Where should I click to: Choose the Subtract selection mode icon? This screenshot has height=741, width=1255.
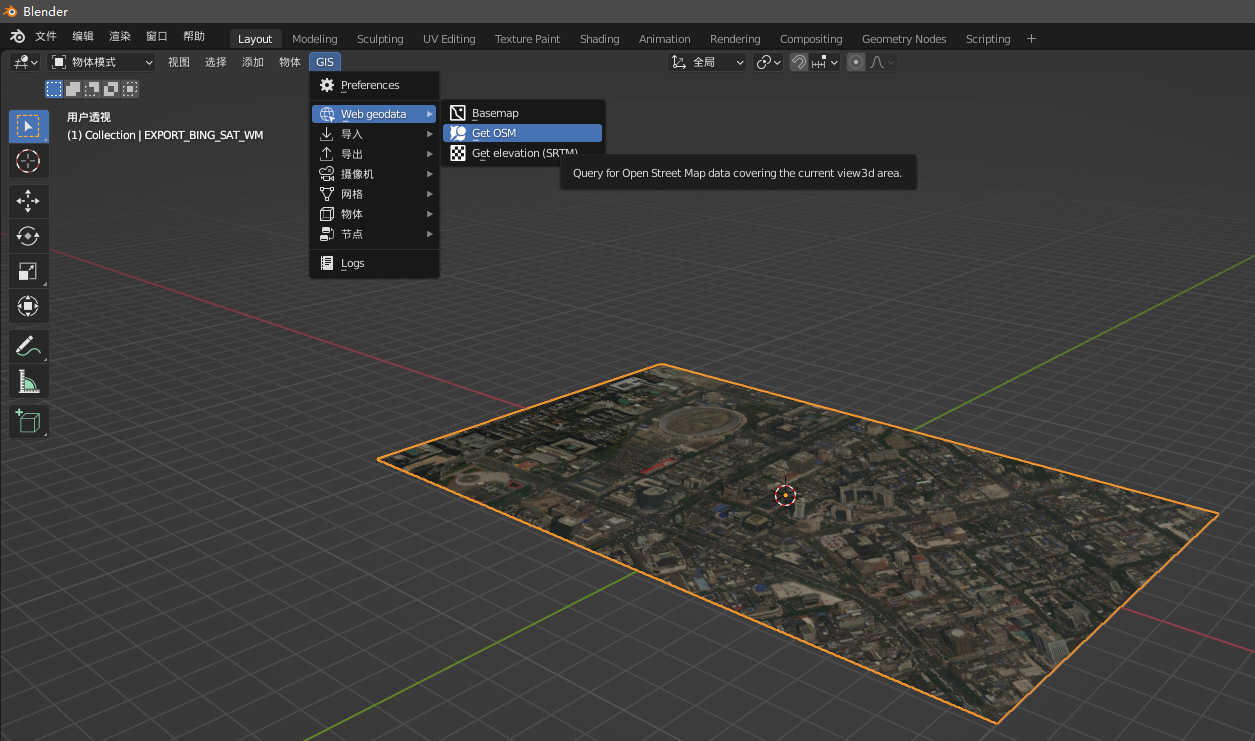click(92, 89)
